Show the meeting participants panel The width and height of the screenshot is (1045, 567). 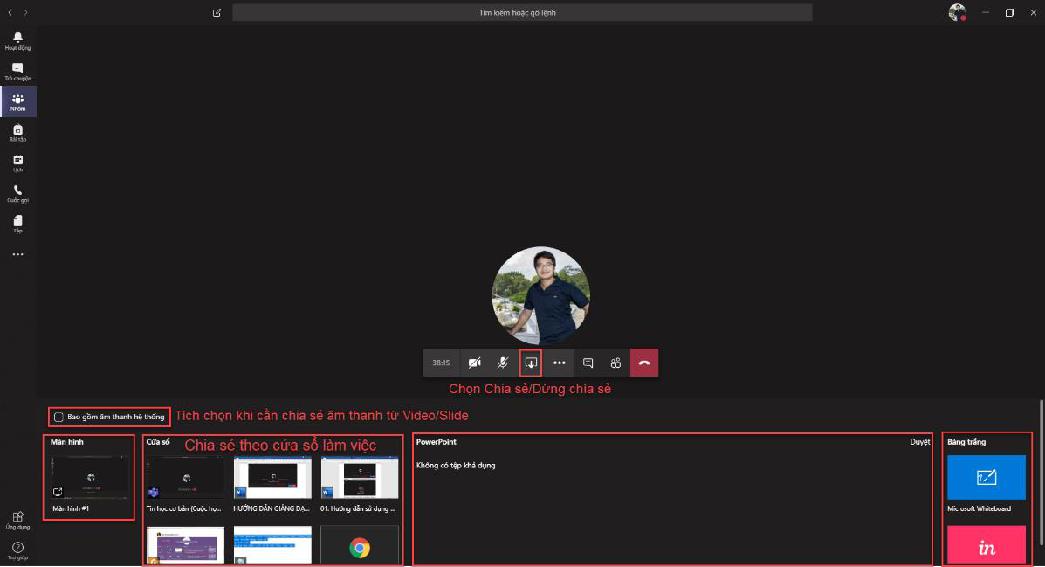click(616, 363)
